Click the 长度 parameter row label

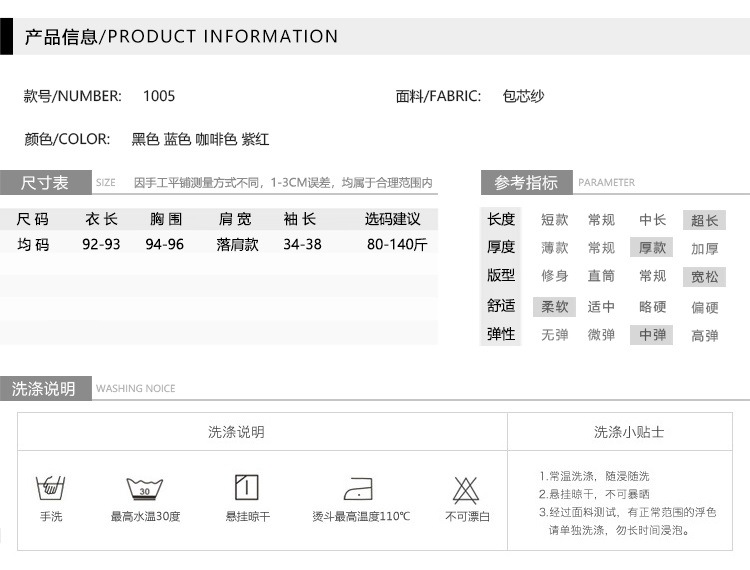501,219
